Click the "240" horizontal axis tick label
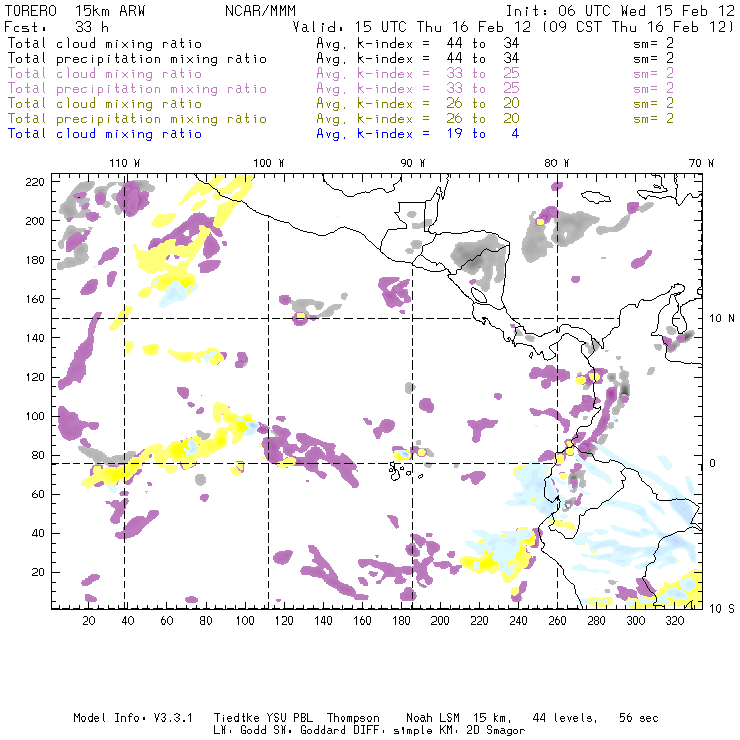The image size is (740, 740). [x=518, y=621]
